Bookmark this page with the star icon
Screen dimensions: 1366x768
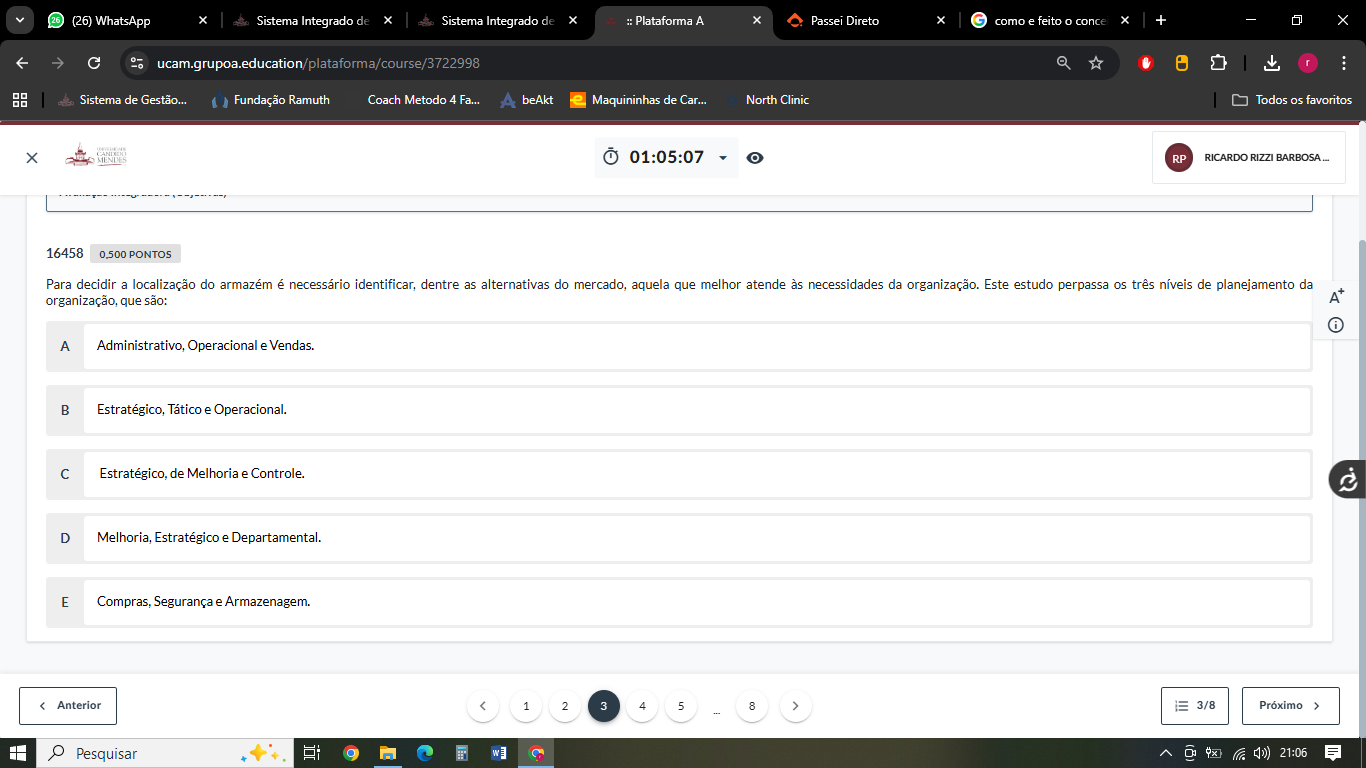pos(1096,63)
